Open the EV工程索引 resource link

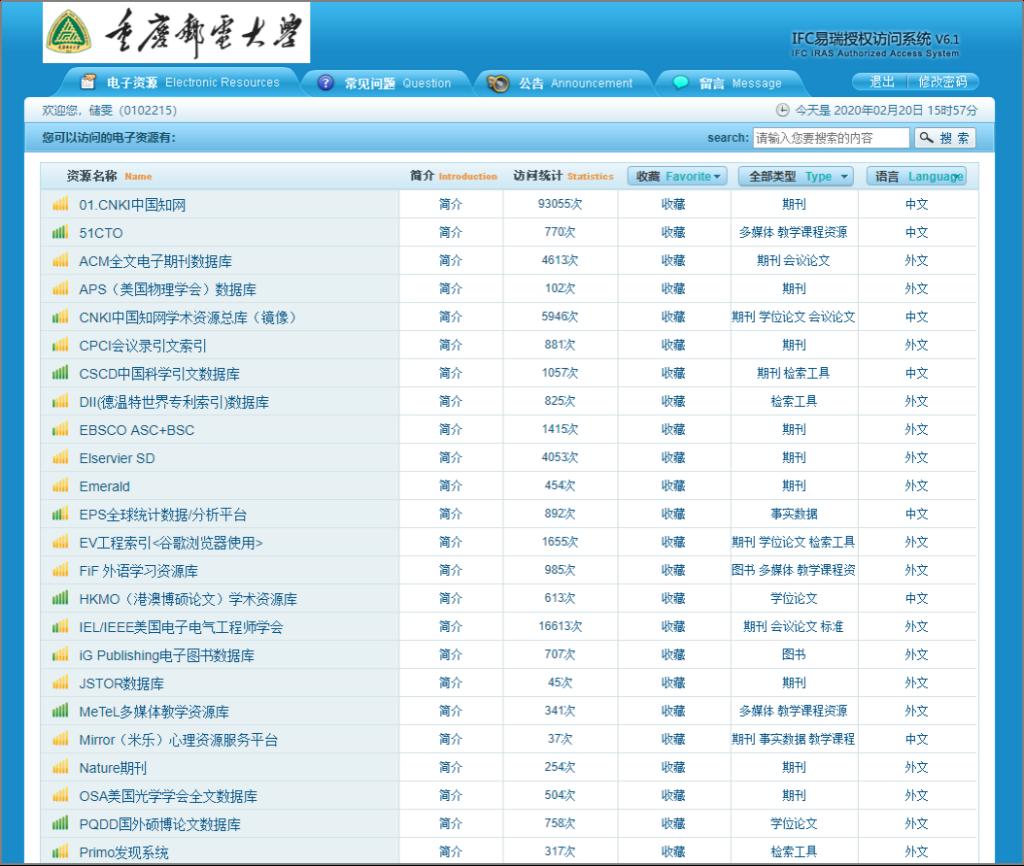coord(170,543)
